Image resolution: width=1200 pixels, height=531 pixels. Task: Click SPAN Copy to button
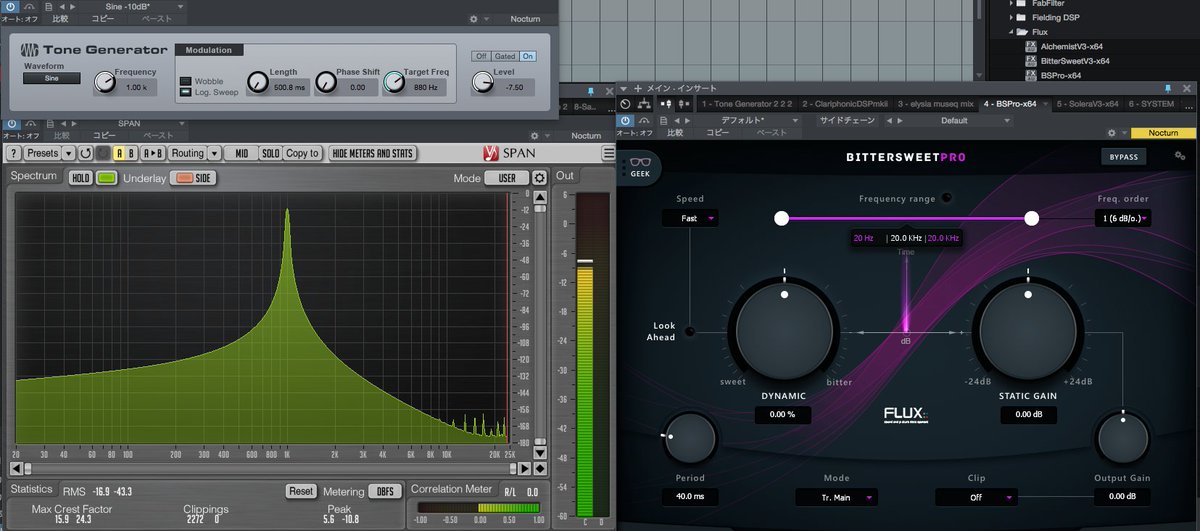point(304,153)
